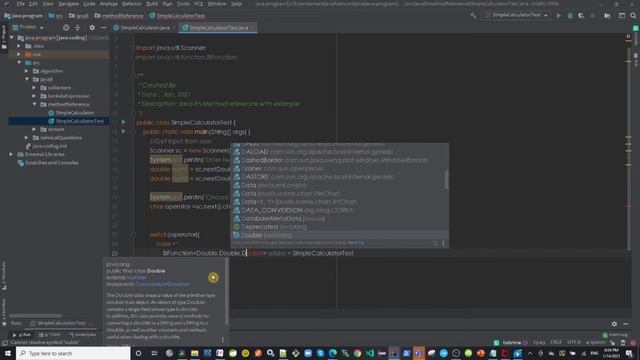Open the Run tool window settings gear

(614, 324)
